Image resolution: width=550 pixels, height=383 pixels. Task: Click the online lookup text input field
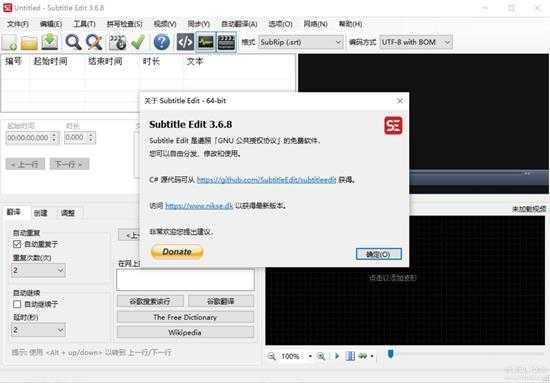(185, 280)
